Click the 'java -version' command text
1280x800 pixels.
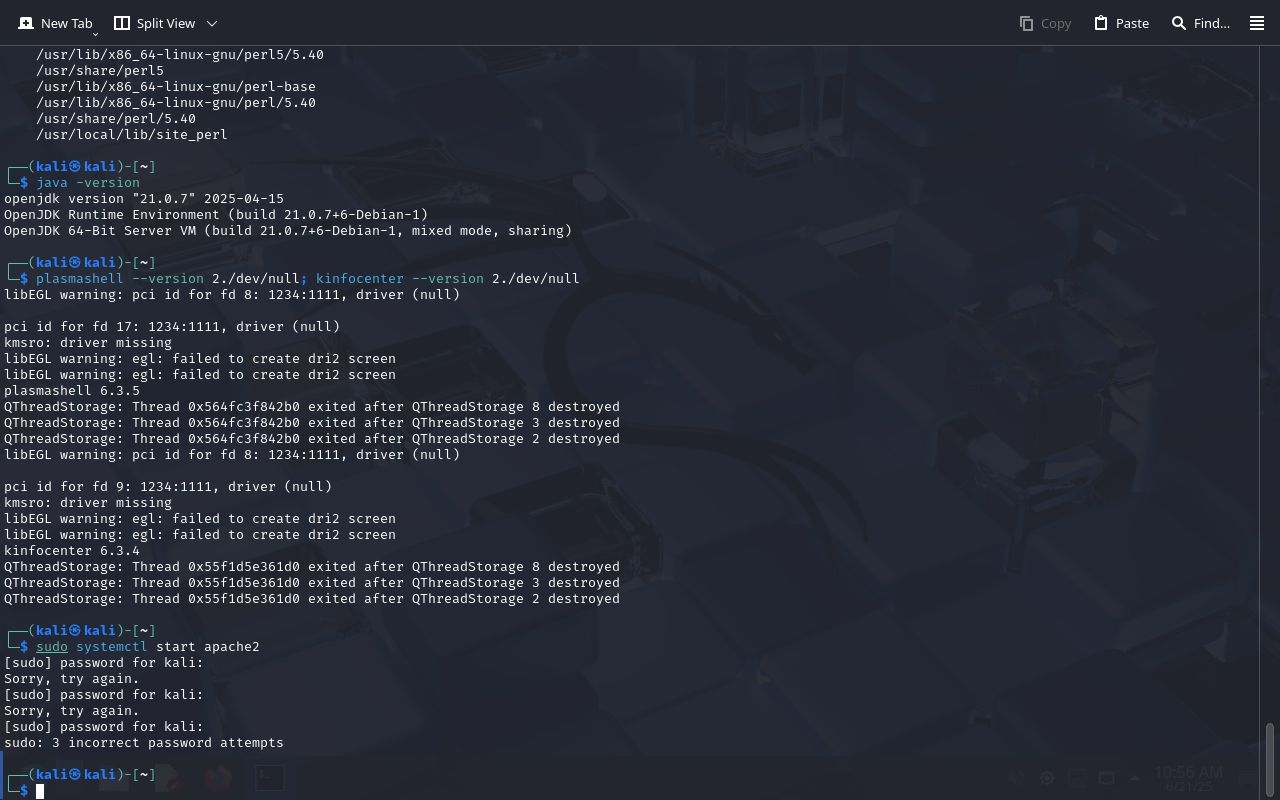point(88,183)
